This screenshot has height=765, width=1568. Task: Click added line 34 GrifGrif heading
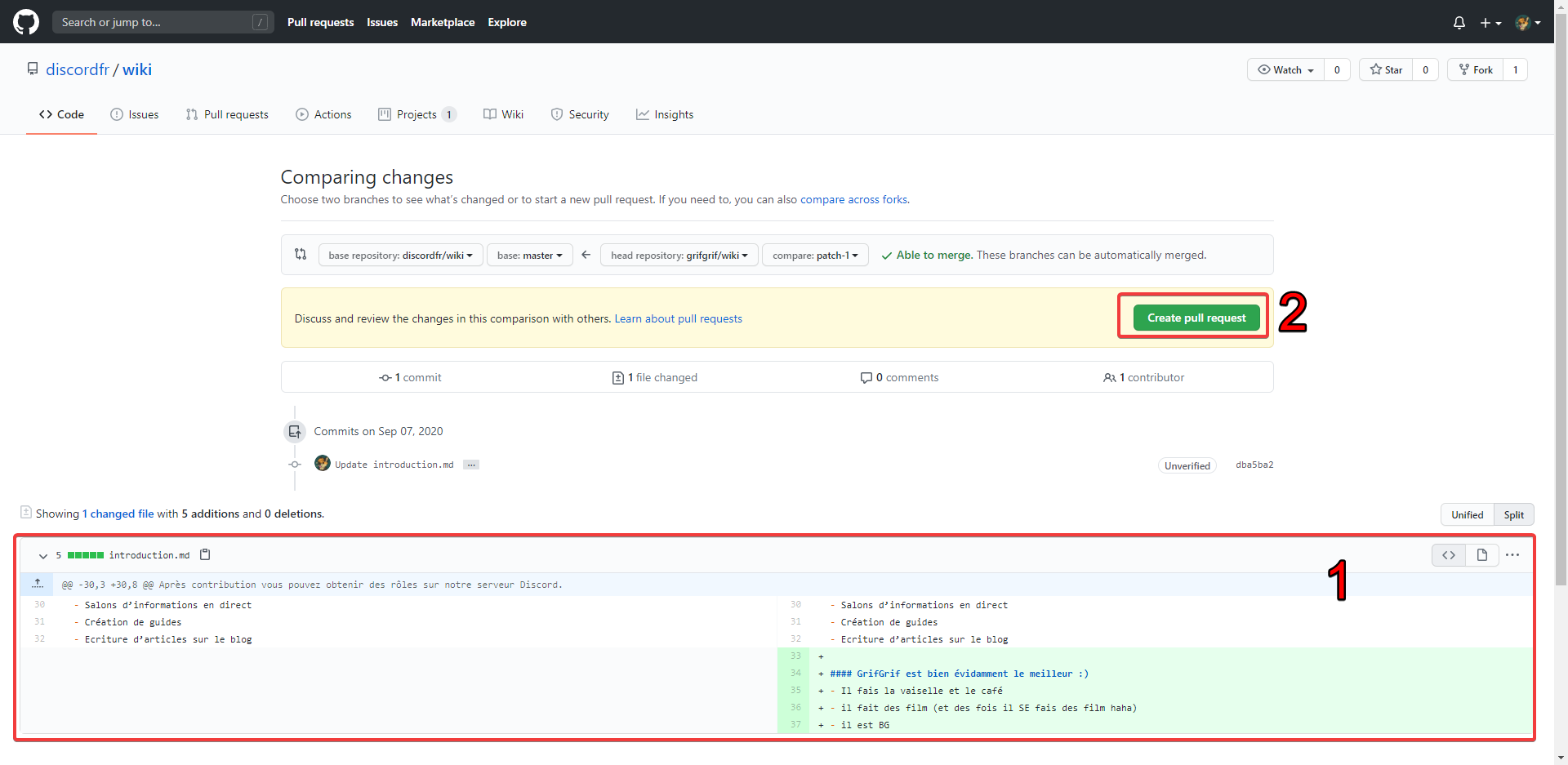(x=959, y=674)
